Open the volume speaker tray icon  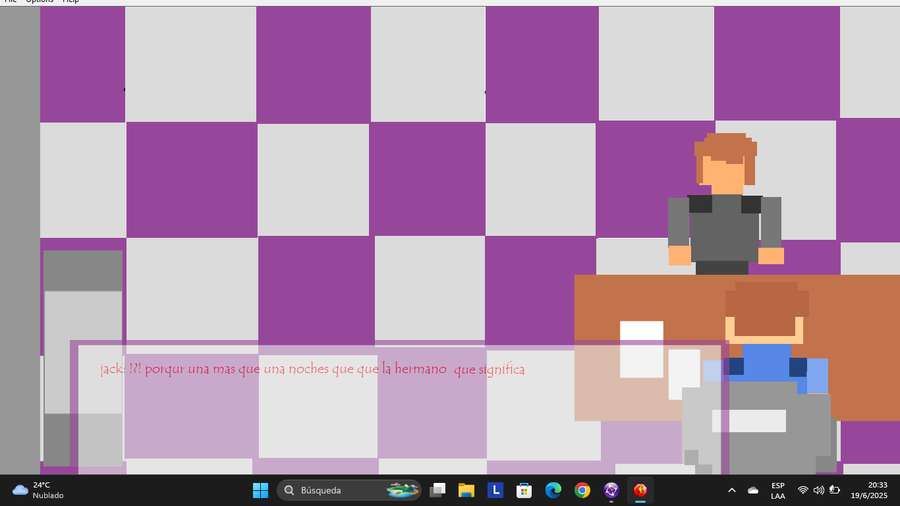coord(818,491)
